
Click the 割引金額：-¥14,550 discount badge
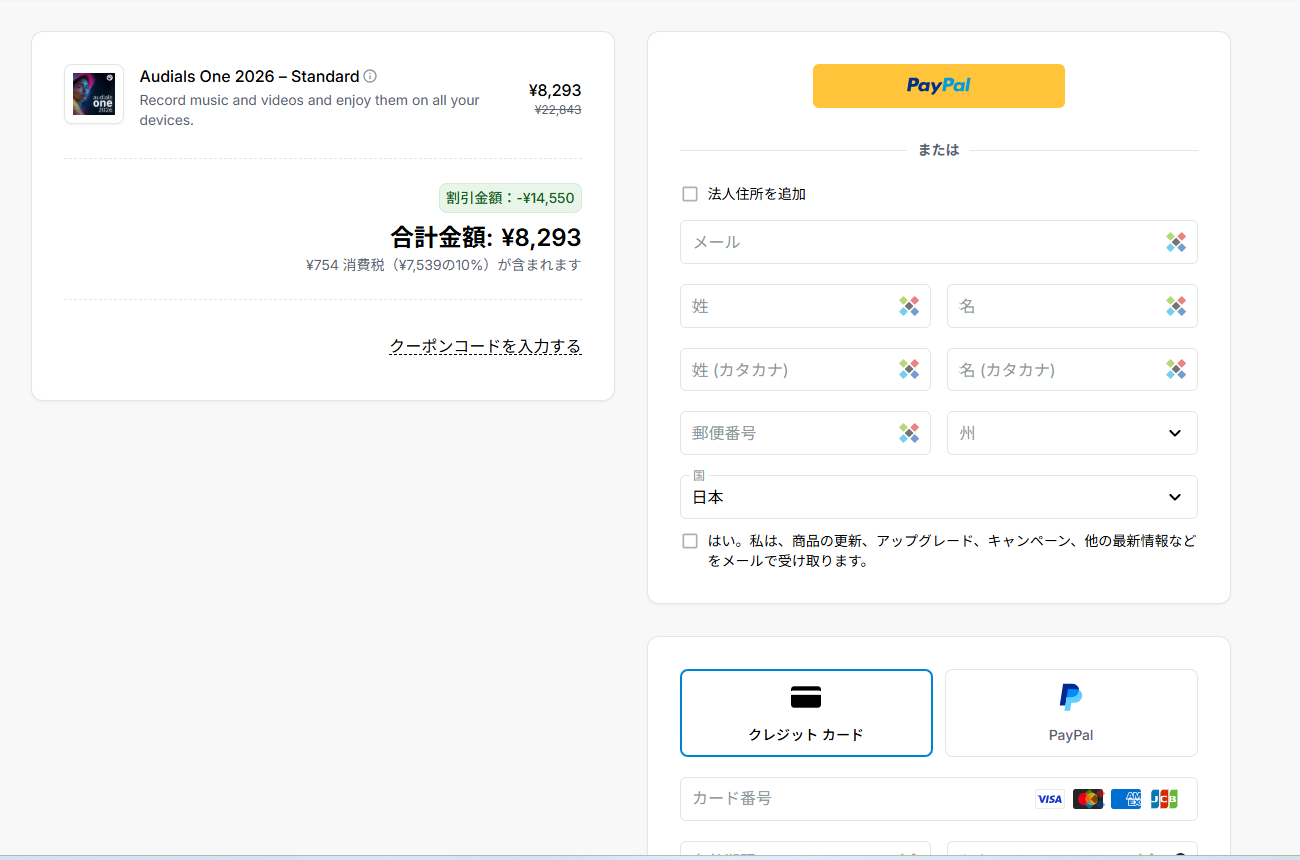pos(510,198)
